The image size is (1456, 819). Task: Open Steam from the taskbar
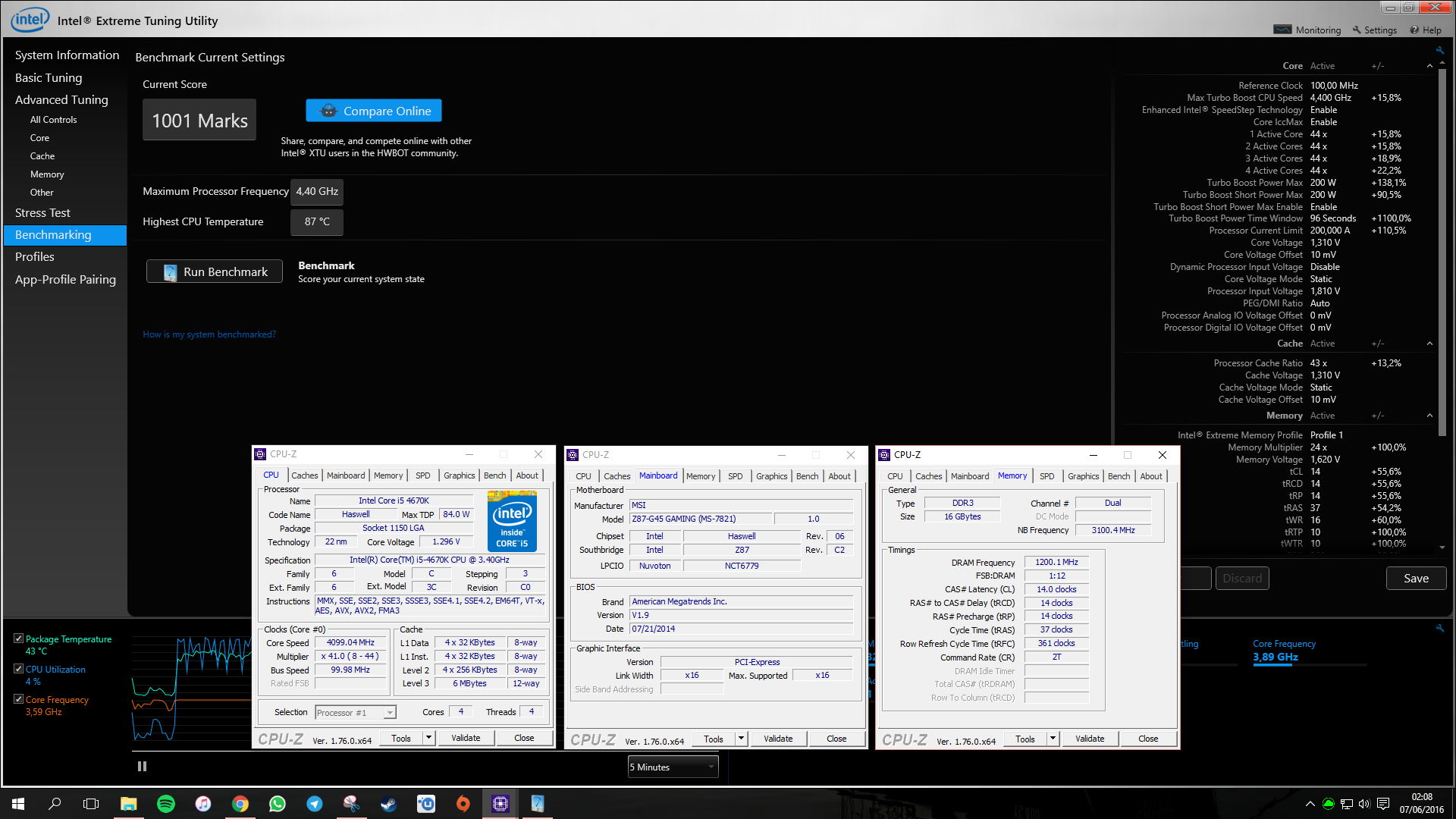click(x=388, y=804)
